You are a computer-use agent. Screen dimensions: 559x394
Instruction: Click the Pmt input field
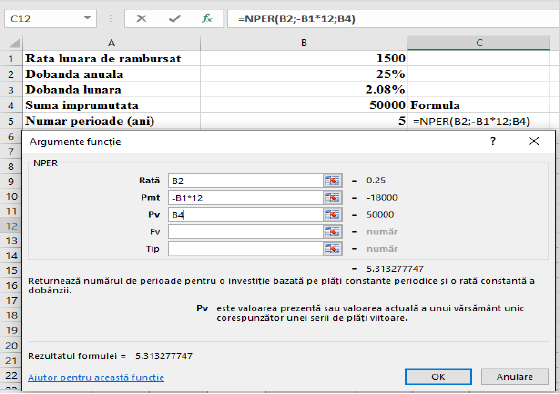click(246, 198)
